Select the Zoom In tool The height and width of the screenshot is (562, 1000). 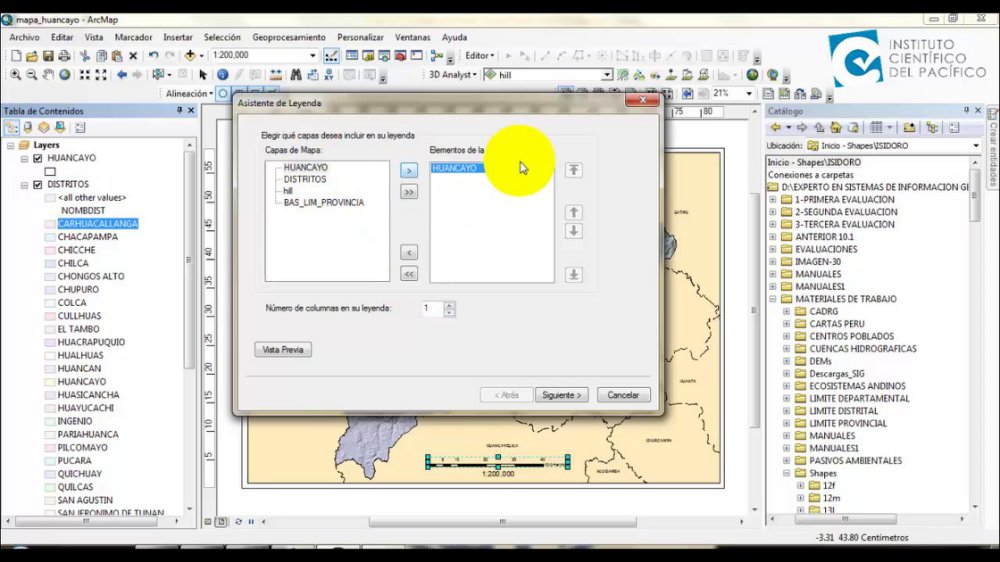(15, 75)
